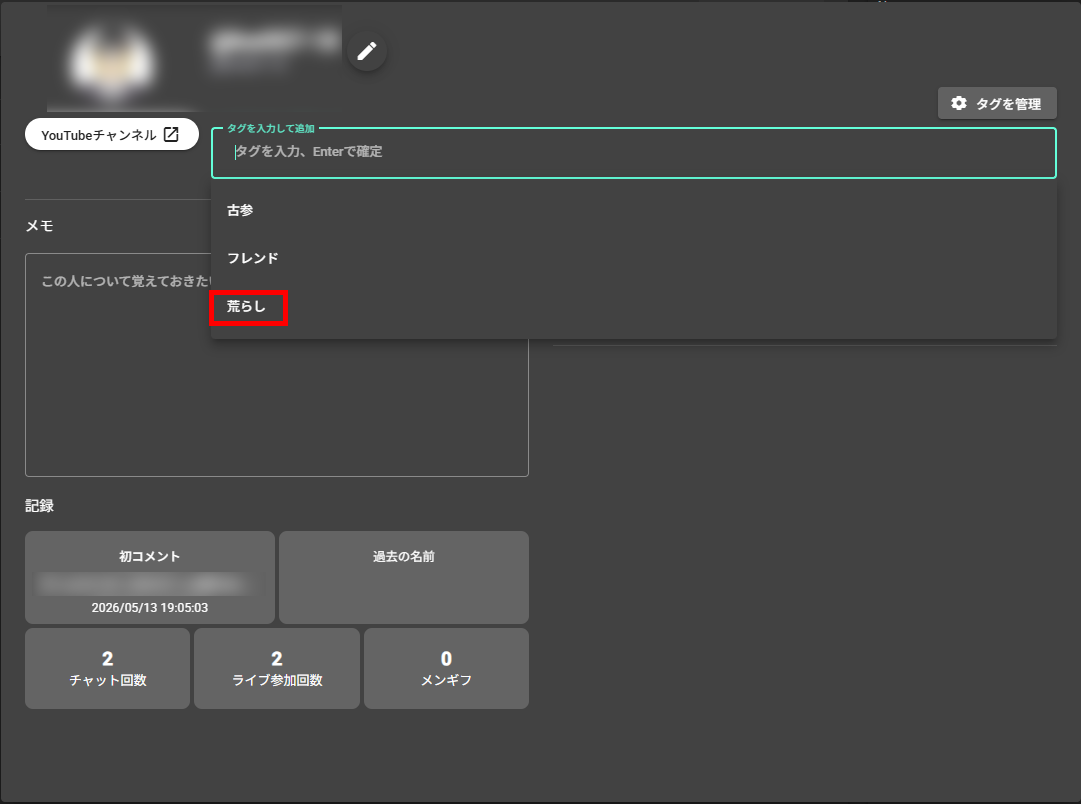This screenshot has height=804, width=1081.
Task: Choose the 荒らし tag suggestion
Action: [x=634, y=307]
